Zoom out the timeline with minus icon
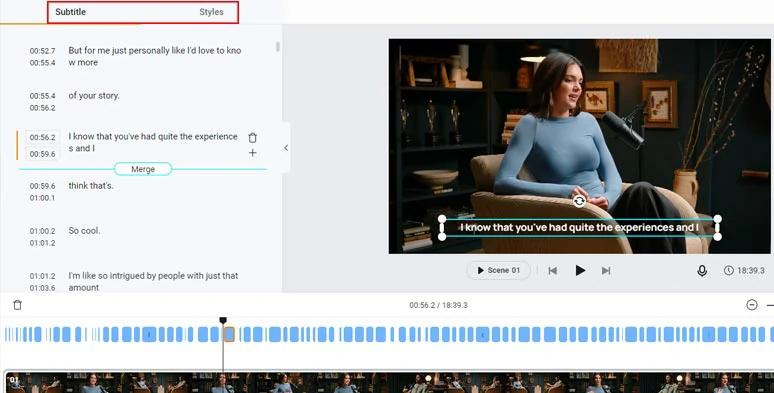Viewport: 774px width, 393px height. [x=751, y=305]
